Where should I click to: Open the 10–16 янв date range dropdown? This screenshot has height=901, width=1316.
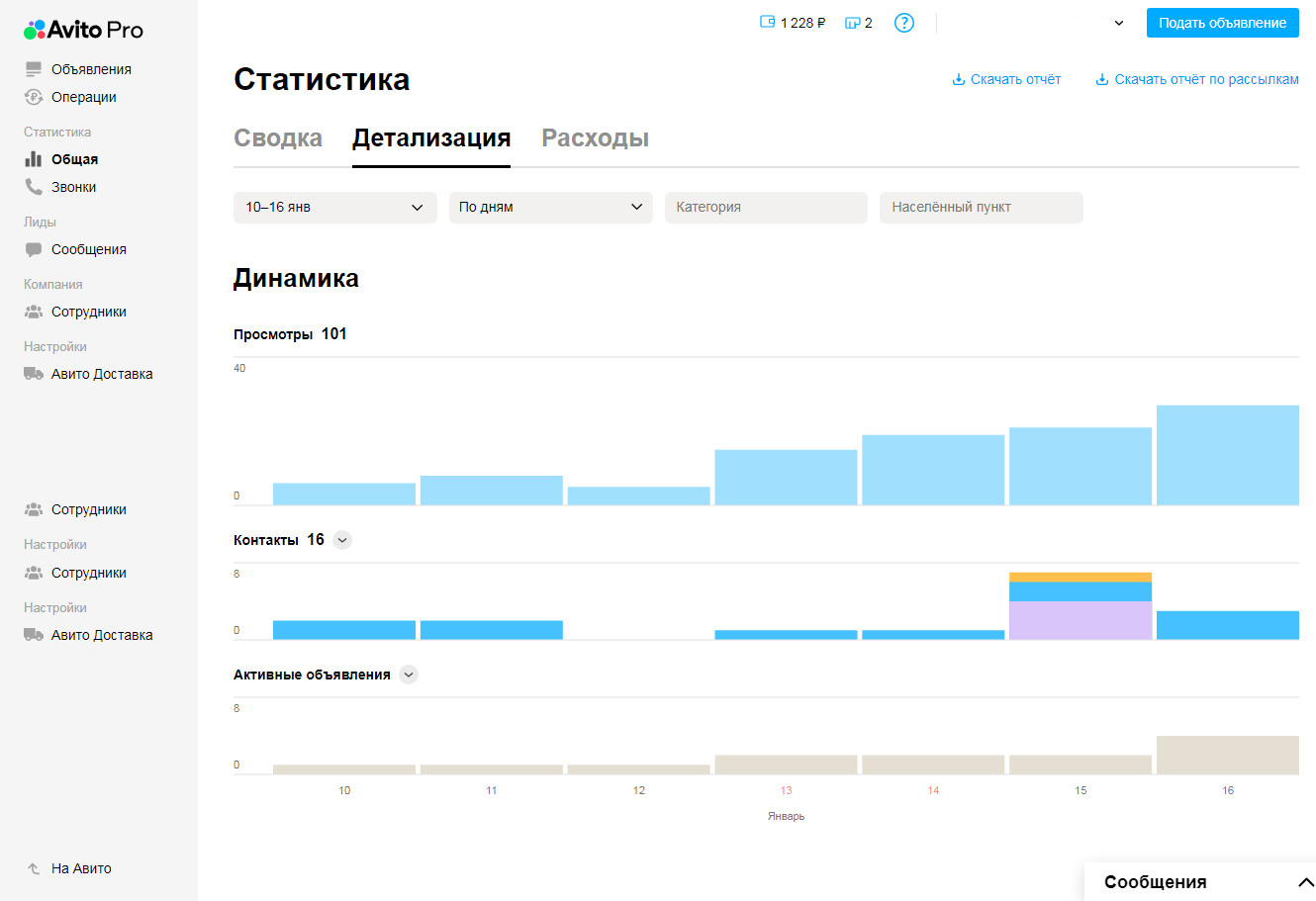tap(334, 207)
